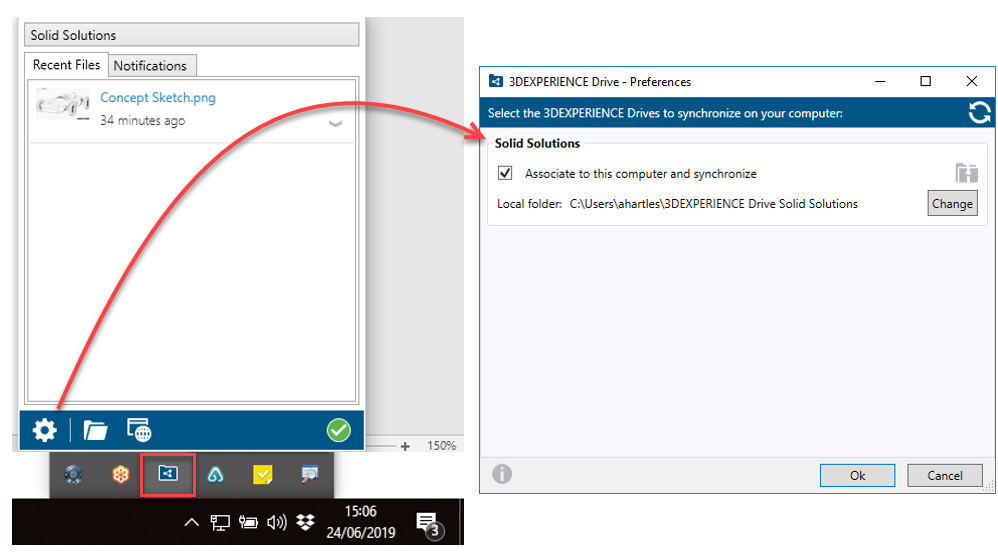Click the zoom in plus on slider
This screenshot has width=998, height=554.
click(405, 446)
